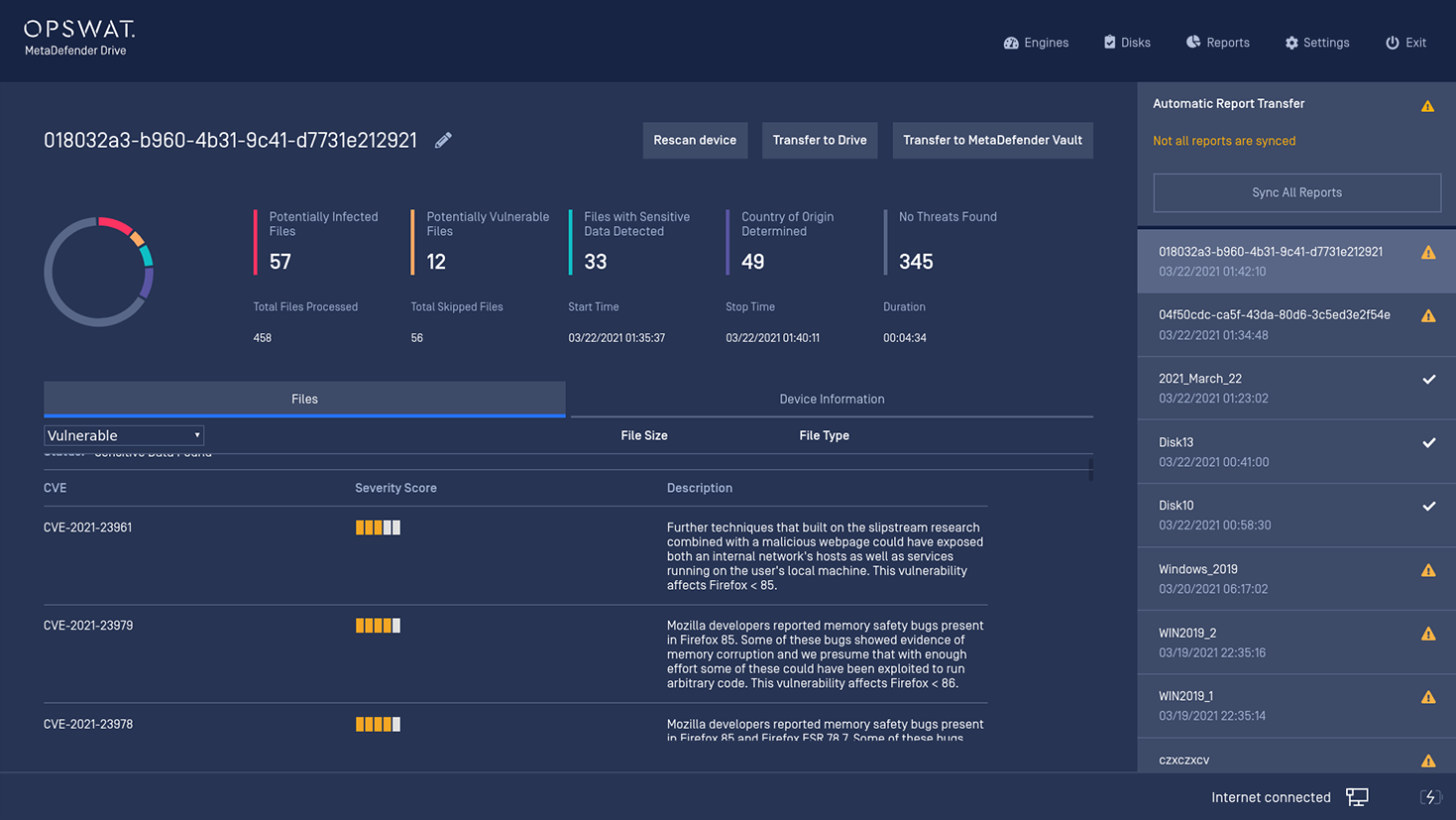This screenshot has width=1456, height=820.
Task: Click CVE-2021-23979 entry
Action: (87, 626)
